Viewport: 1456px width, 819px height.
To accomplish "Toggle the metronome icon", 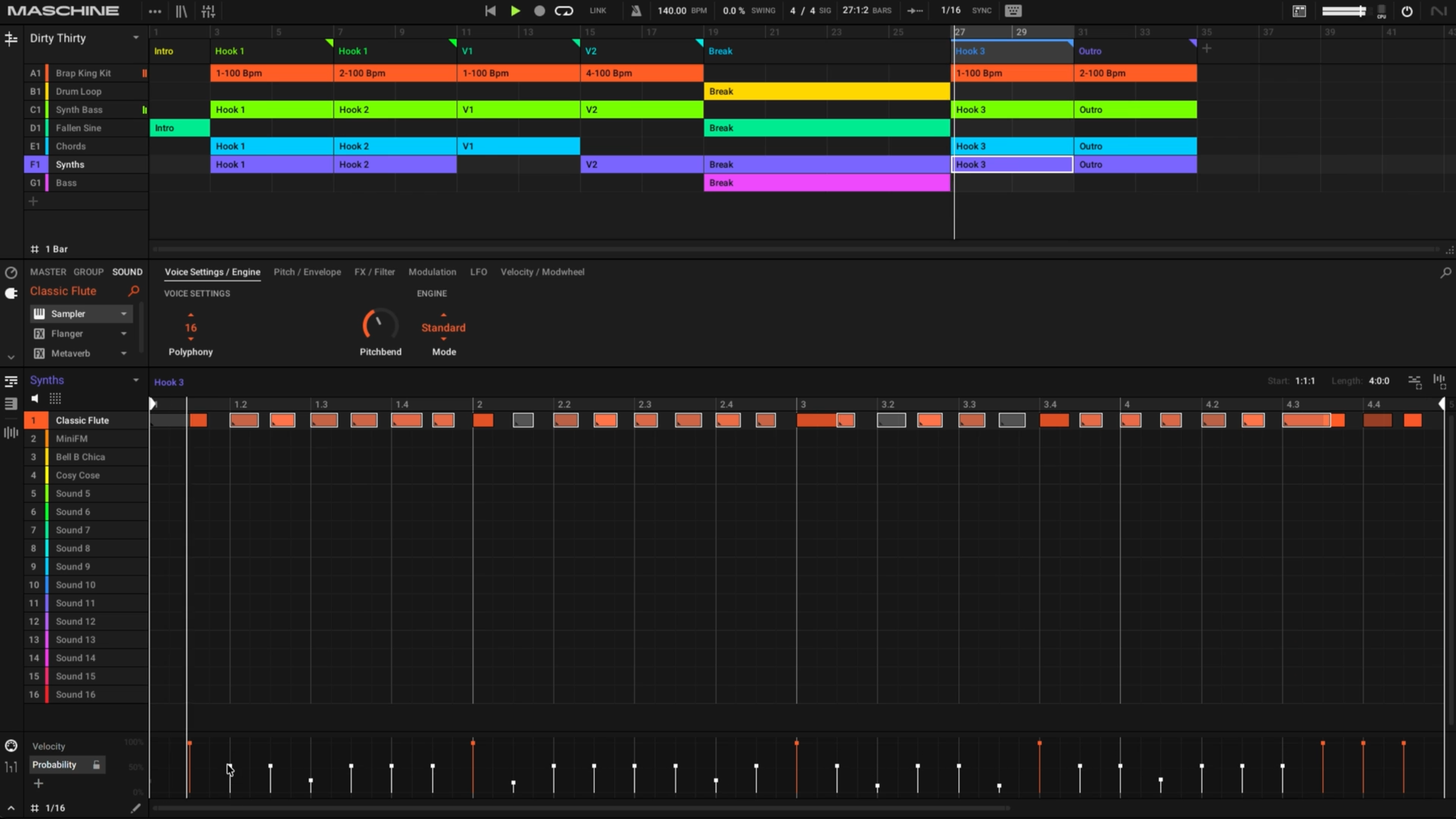I will [x=636, y=11].
